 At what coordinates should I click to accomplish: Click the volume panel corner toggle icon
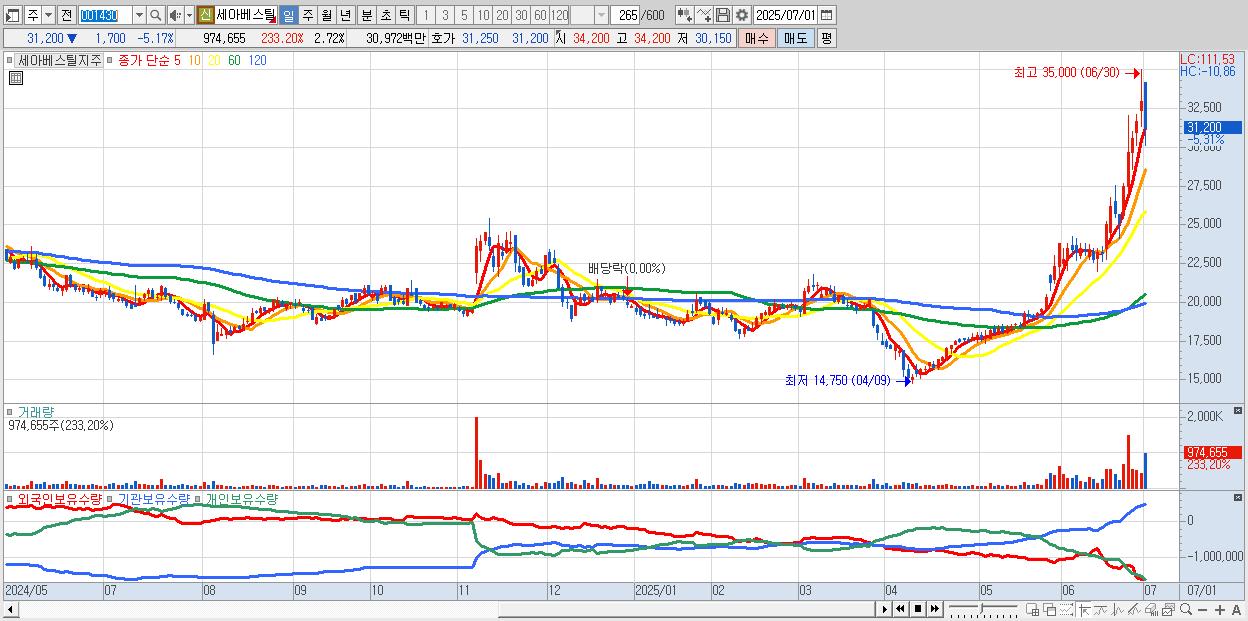click(x=1238, y=411)
